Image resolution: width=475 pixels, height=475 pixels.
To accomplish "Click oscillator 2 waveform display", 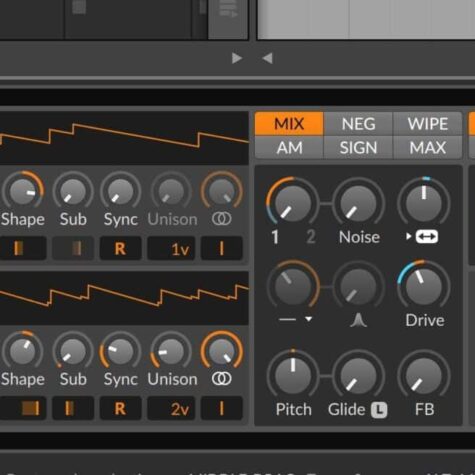I will click(x=124, y=298).
